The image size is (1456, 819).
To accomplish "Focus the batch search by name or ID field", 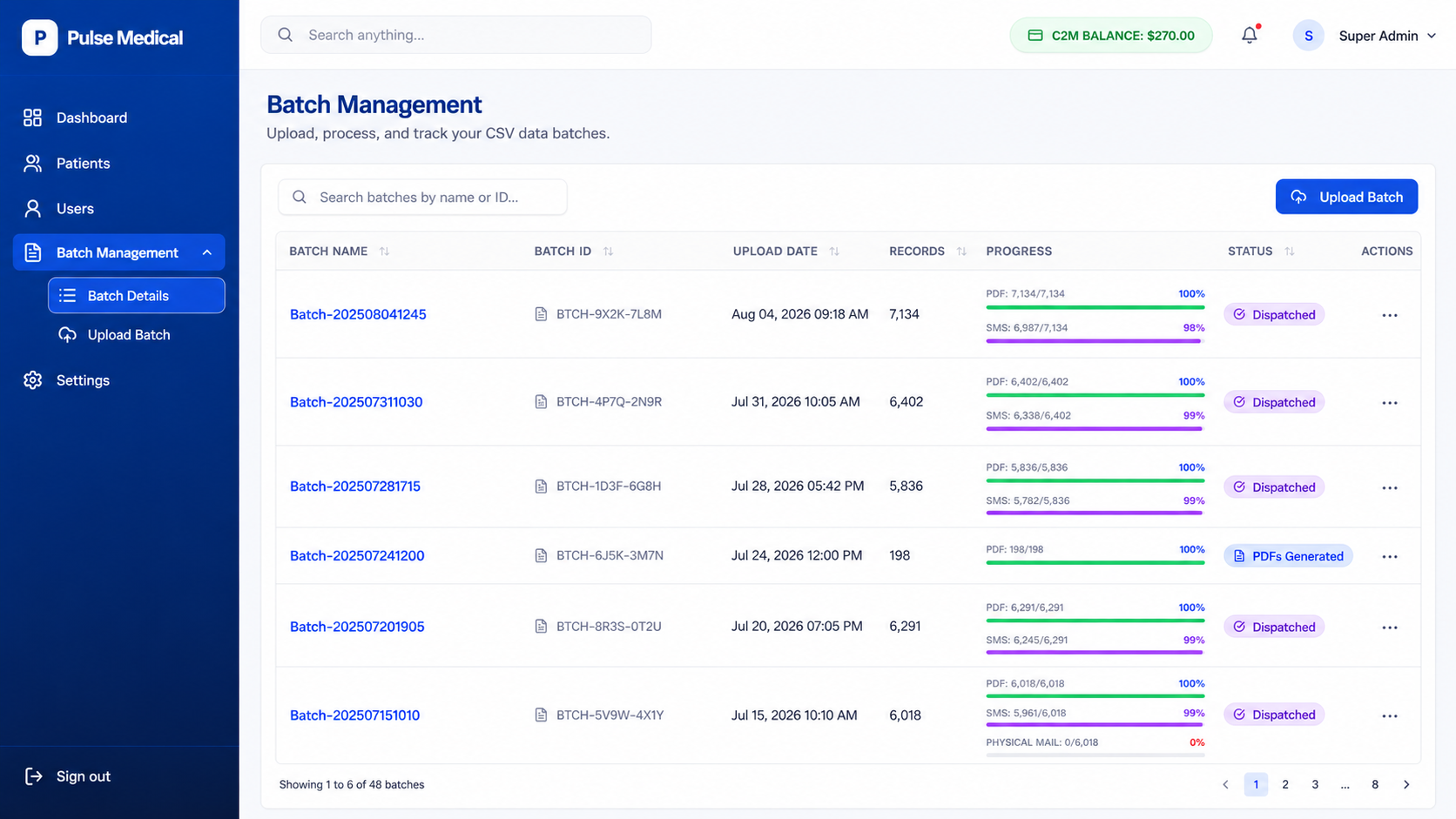I will point(422,197).
